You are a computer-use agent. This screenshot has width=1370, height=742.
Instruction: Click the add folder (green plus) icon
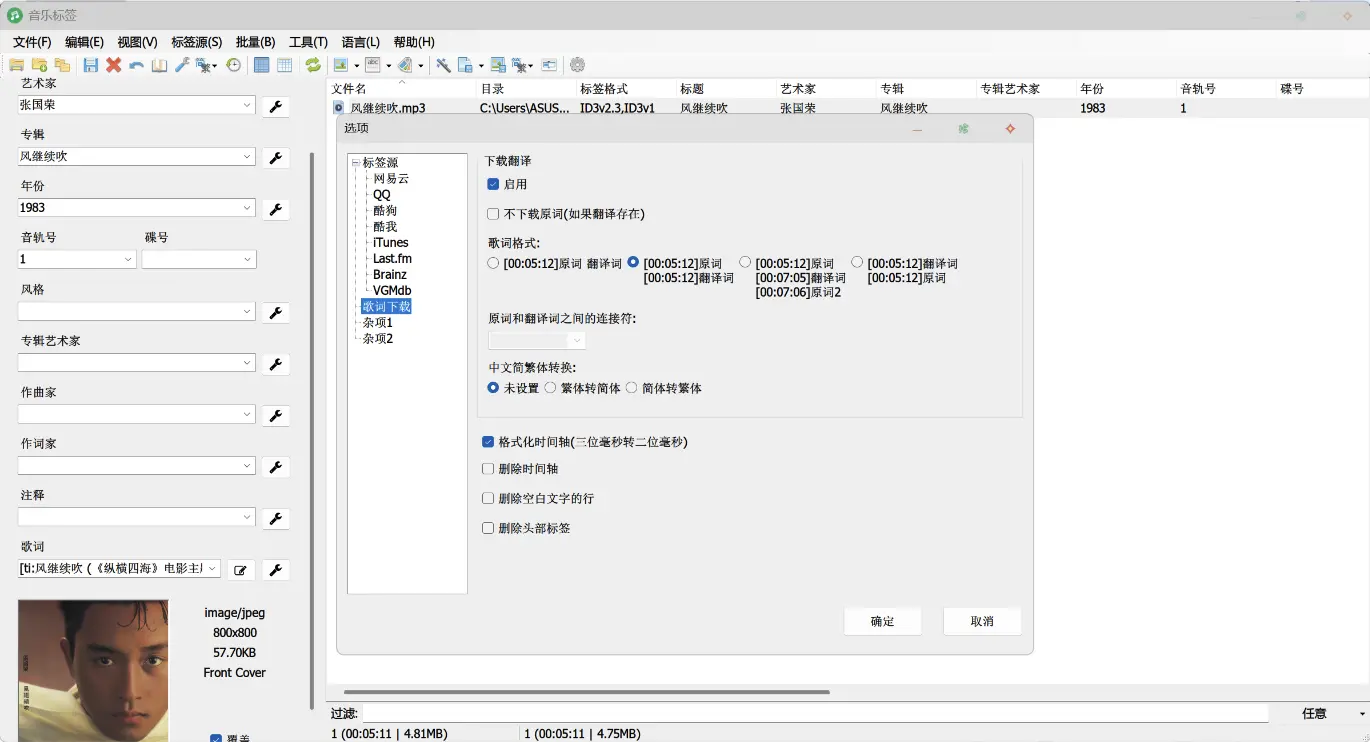[40, 65]
